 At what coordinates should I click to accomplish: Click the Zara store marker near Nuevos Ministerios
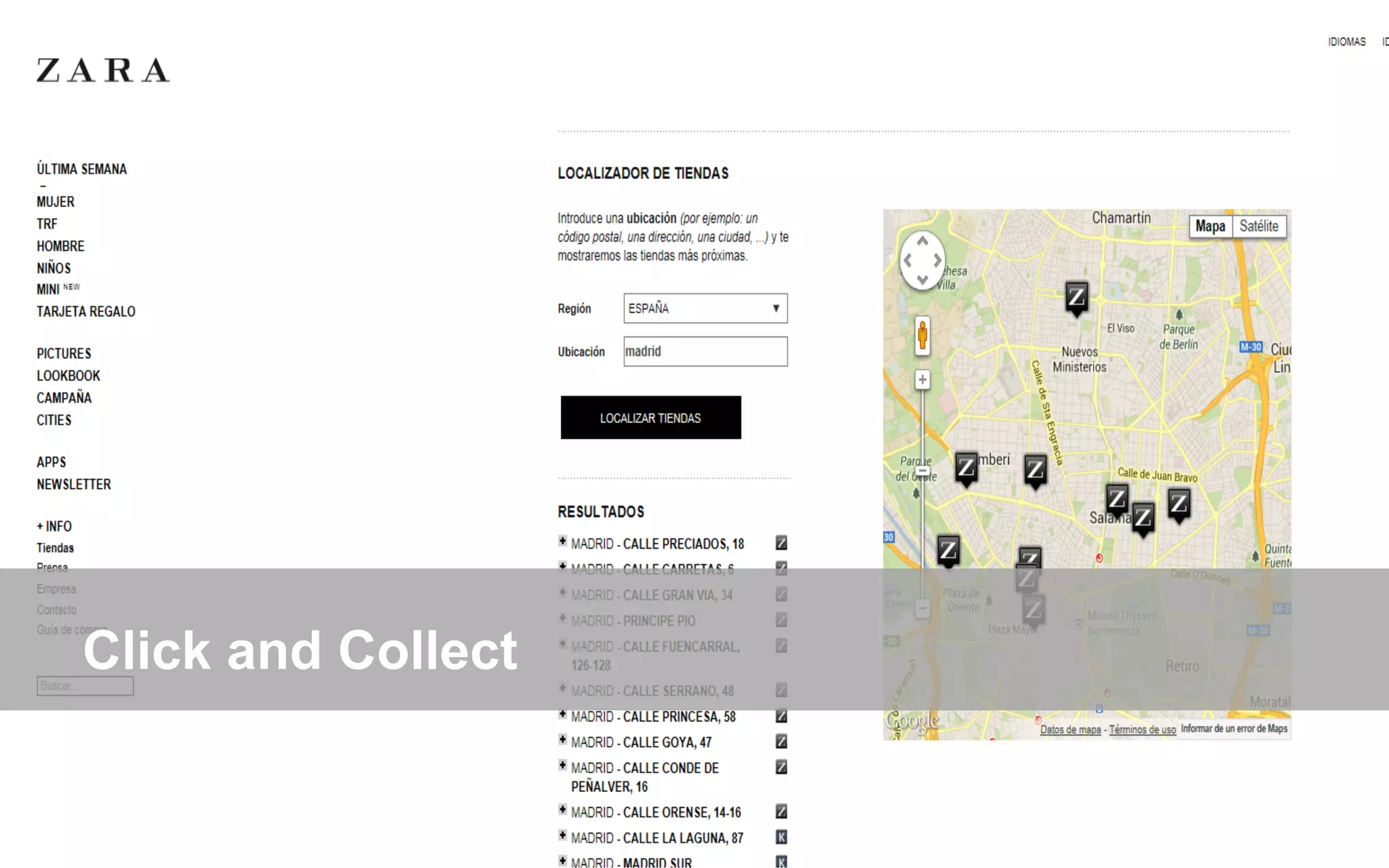coord(1076,297)
